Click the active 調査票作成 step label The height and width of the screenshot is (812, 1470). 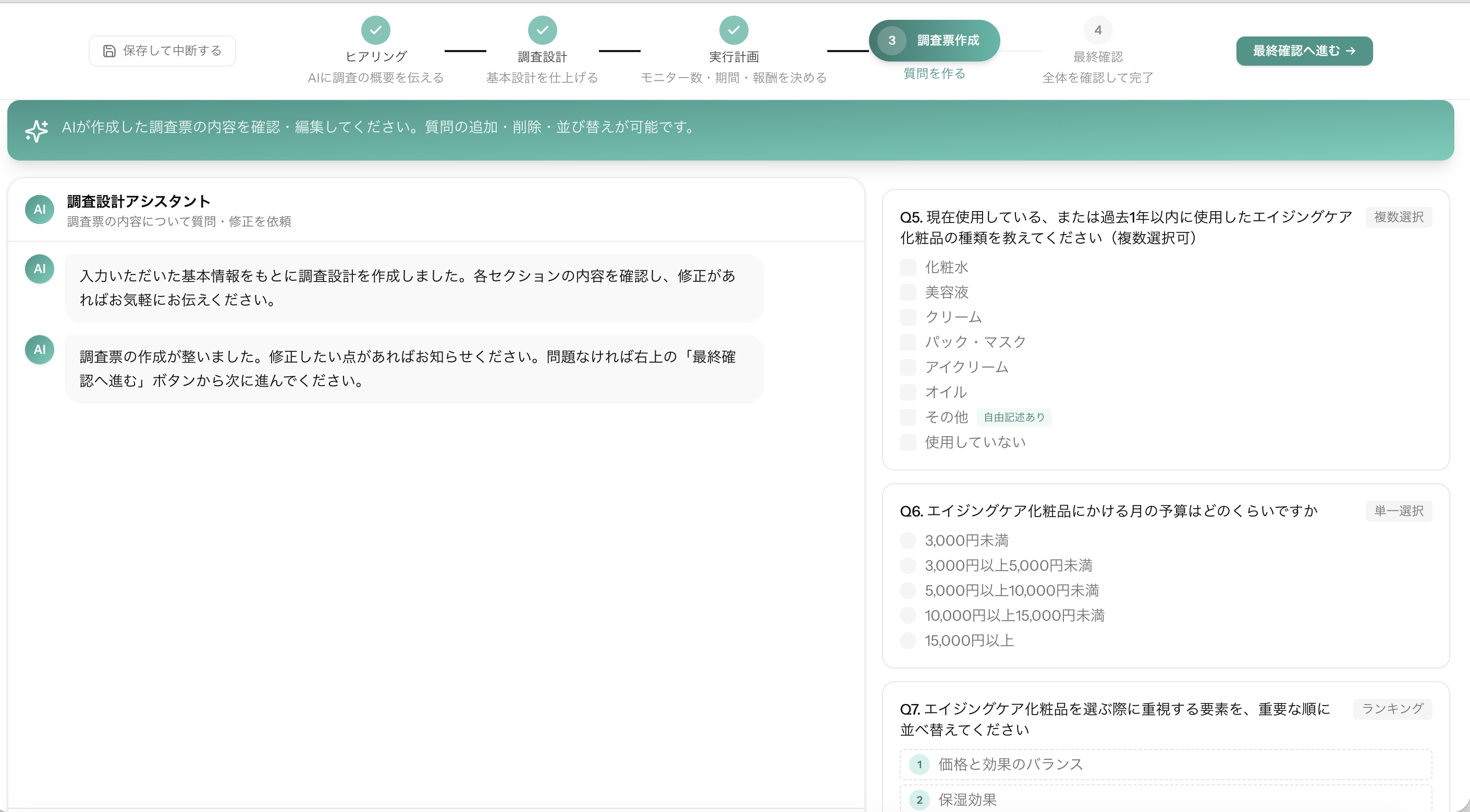pyautogui.click(x=948, y=41)
